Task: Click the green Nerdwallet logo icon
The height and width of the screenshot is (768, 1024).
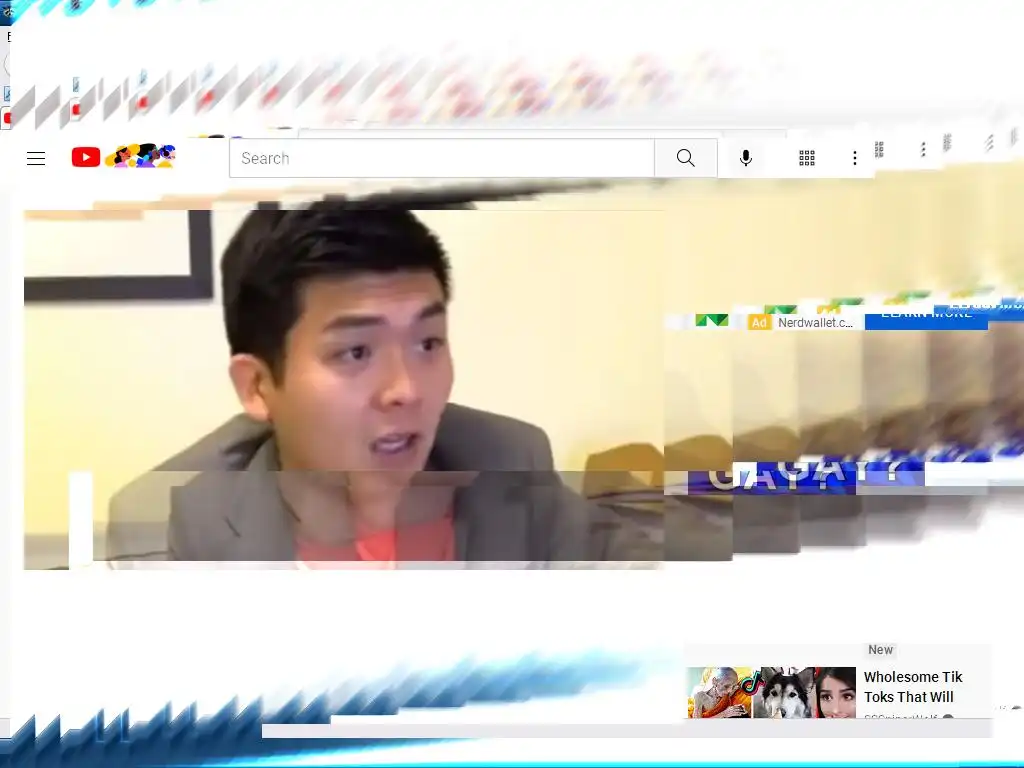Action: pos(711,320)
